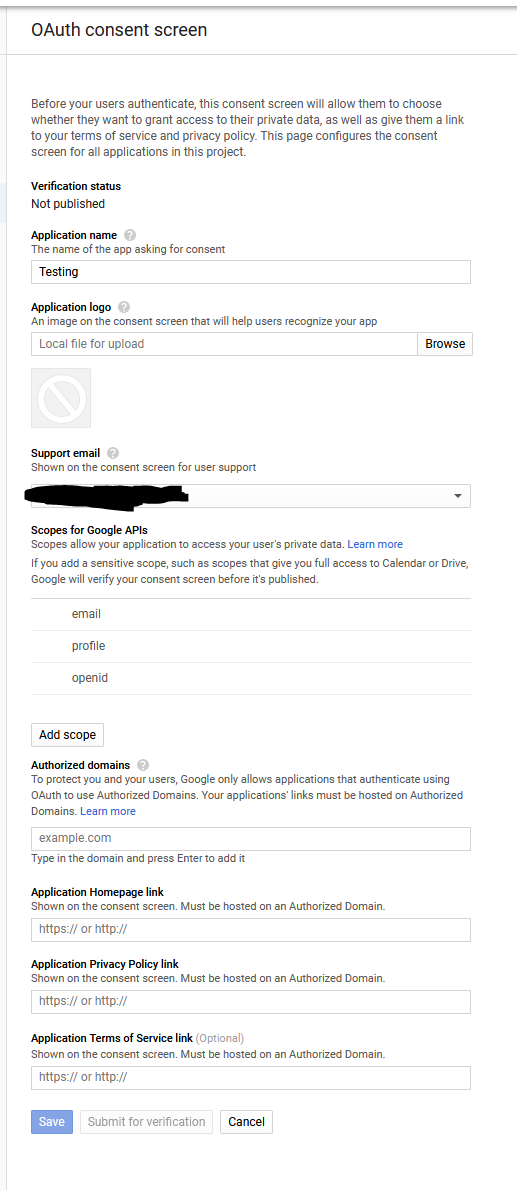
Task: Click the Application Homepage link field
Action: [251, 930]
